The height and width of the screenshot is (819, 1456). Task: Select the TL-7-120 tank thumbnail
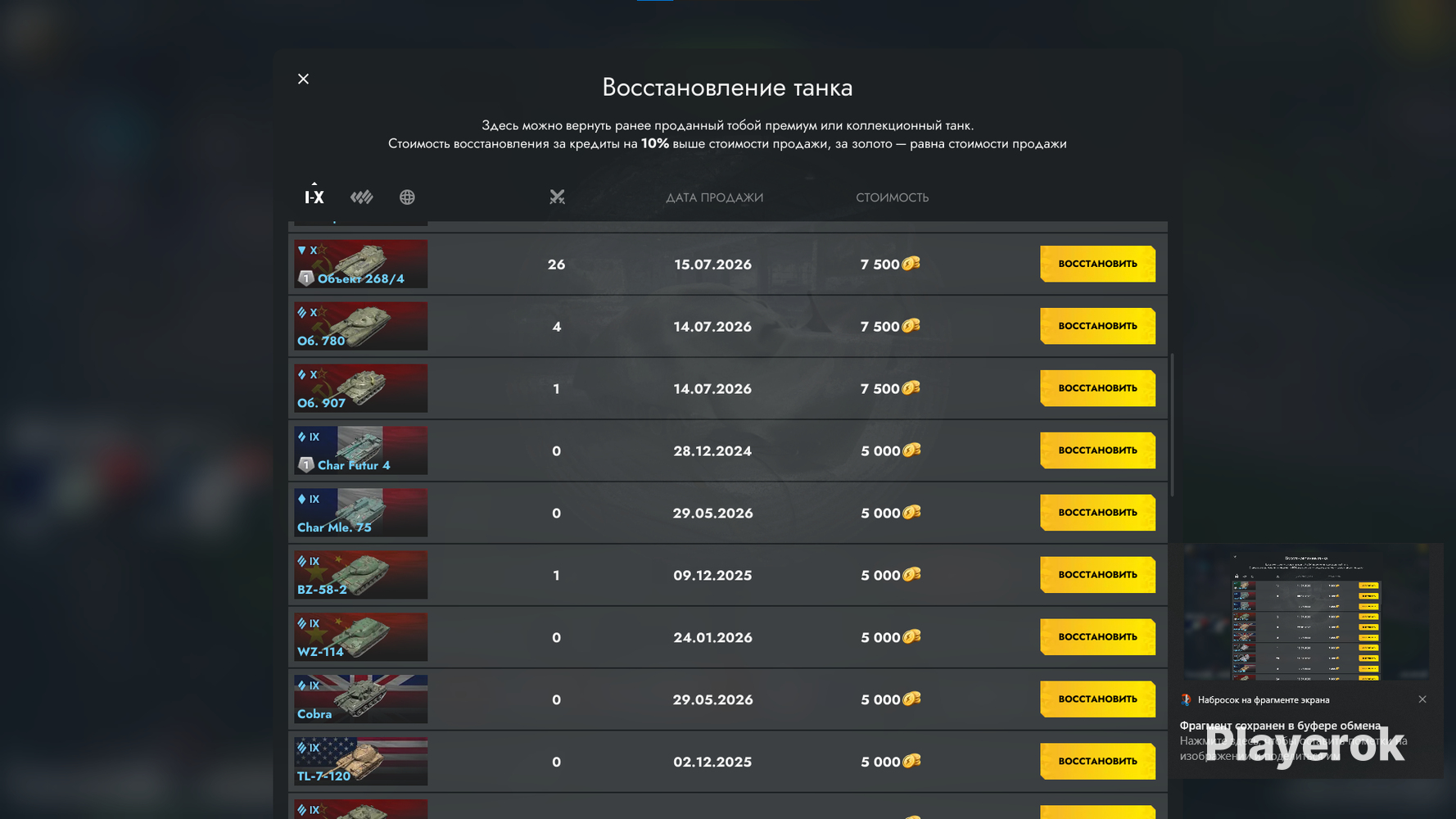click(x=361, y=762)
